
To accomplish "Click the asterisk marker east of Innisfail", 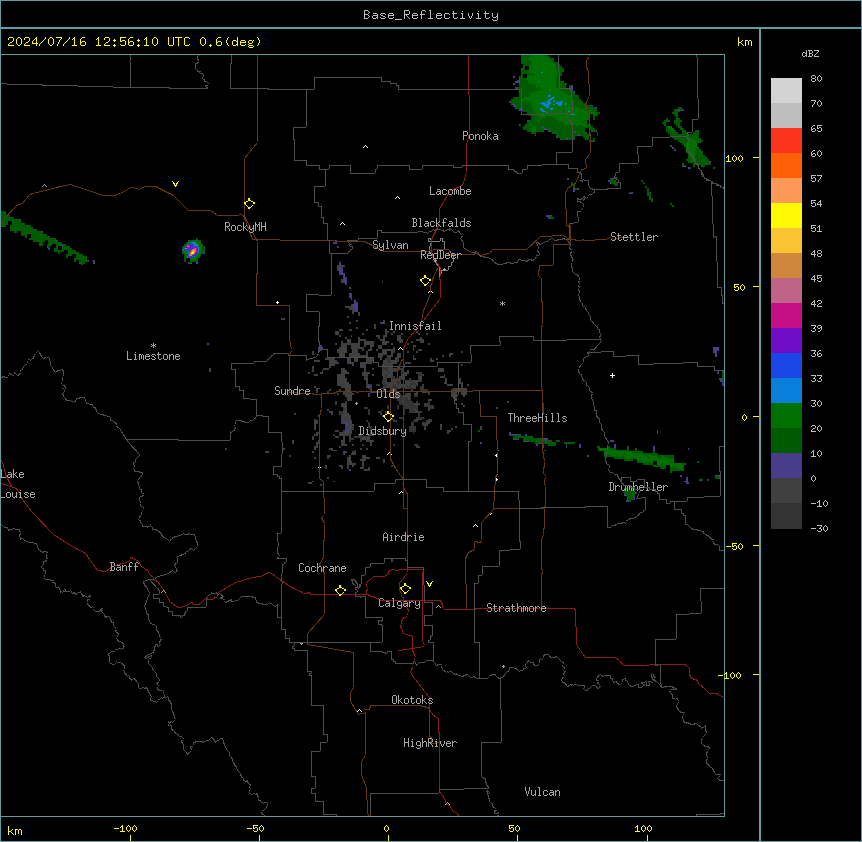I will (x=502, y=303).
